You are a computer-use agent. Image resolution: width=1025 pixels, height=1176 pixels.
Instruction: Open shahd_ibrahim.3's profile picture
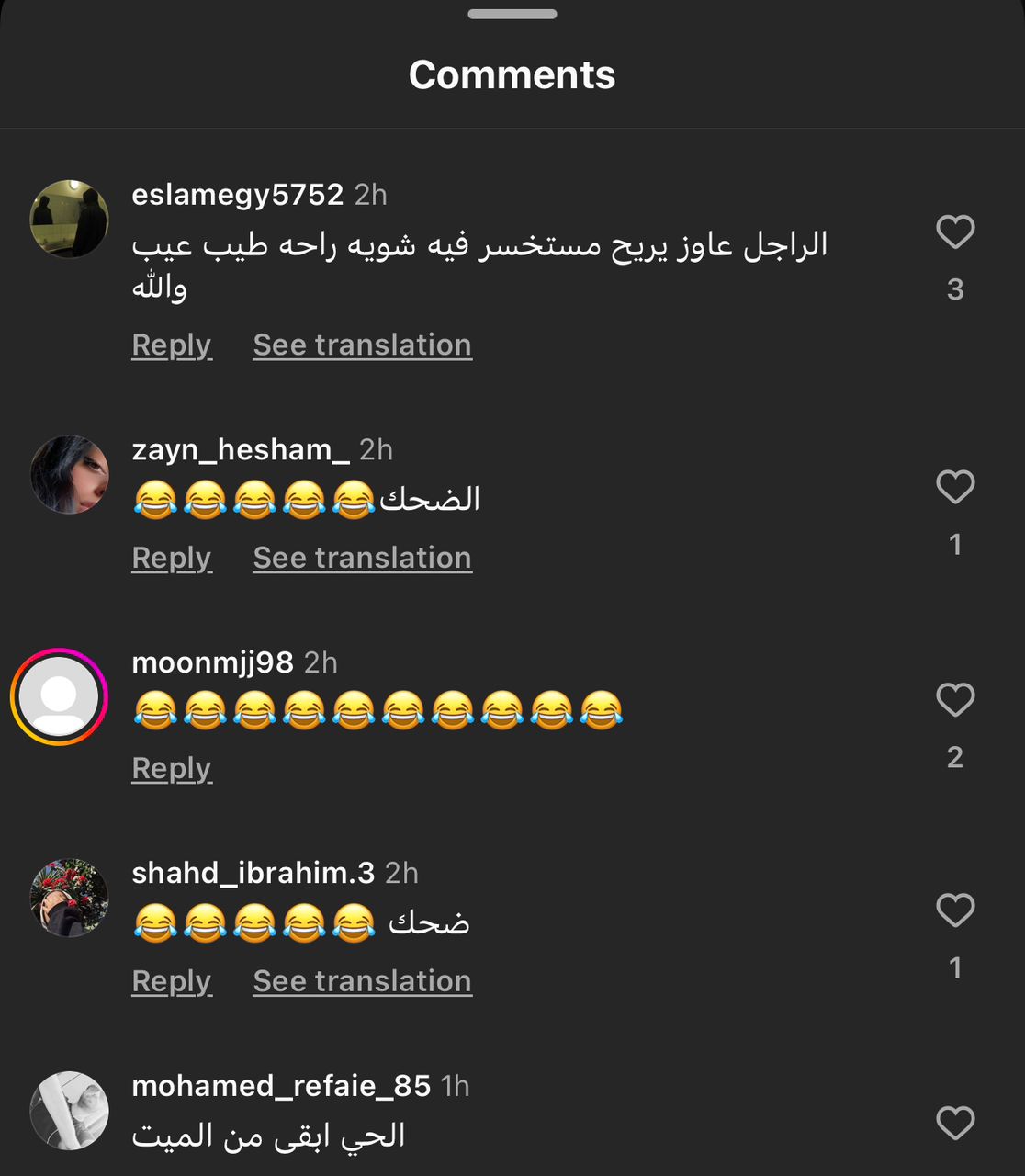point(70,898)
